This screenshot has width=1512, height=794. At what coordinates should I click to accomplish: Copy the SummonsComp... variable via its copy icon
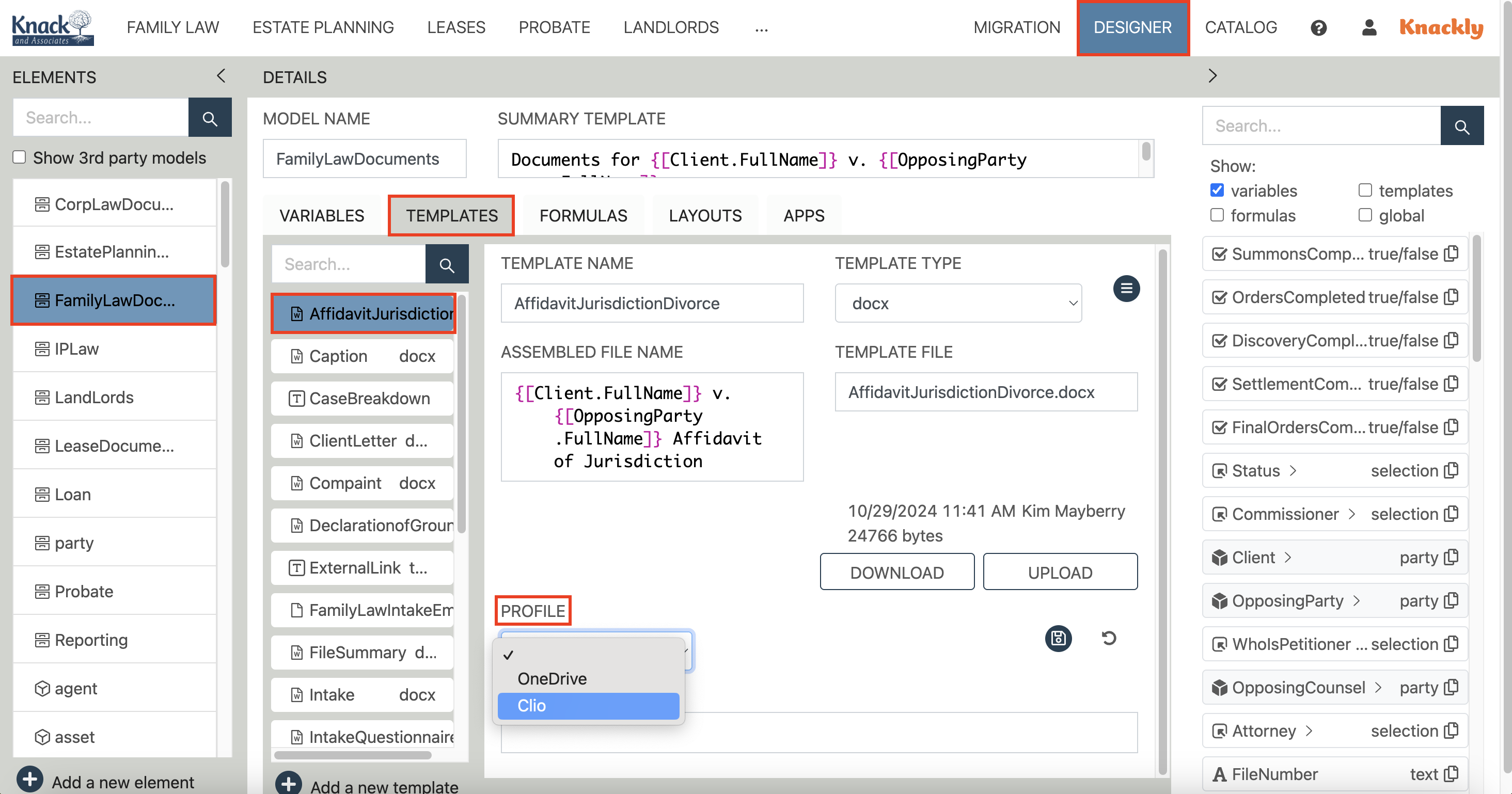pyautogui.click(x=1452, y=253)
